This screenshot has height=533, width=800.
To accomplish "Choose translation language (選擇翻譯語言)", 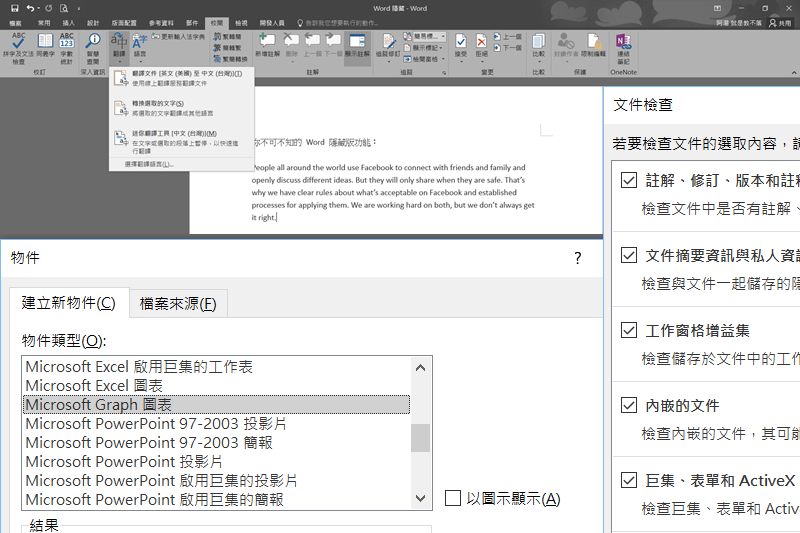I will coord(182,164).
